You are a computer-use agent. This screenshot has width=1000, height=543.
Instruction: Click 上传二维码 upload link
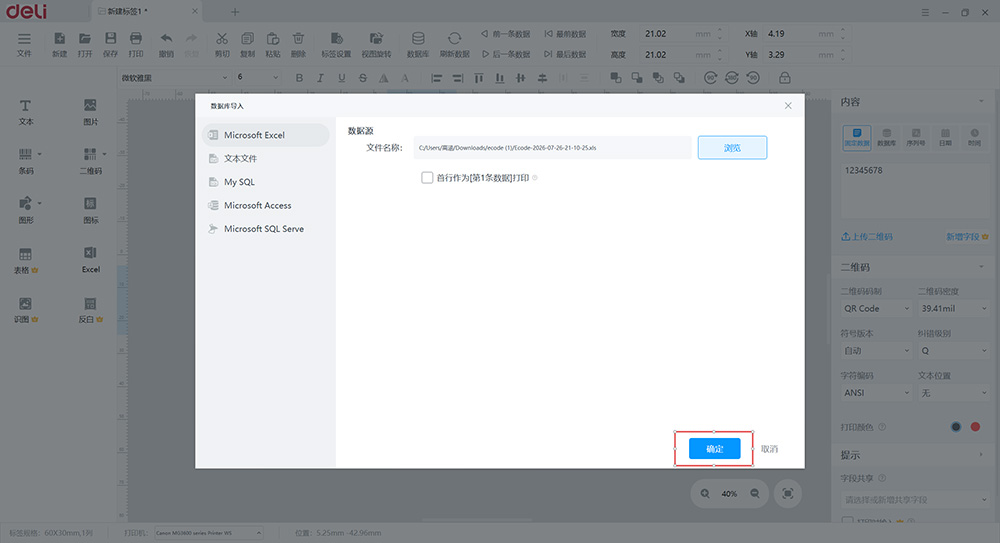pyautogui.click(x=867, y=236)
